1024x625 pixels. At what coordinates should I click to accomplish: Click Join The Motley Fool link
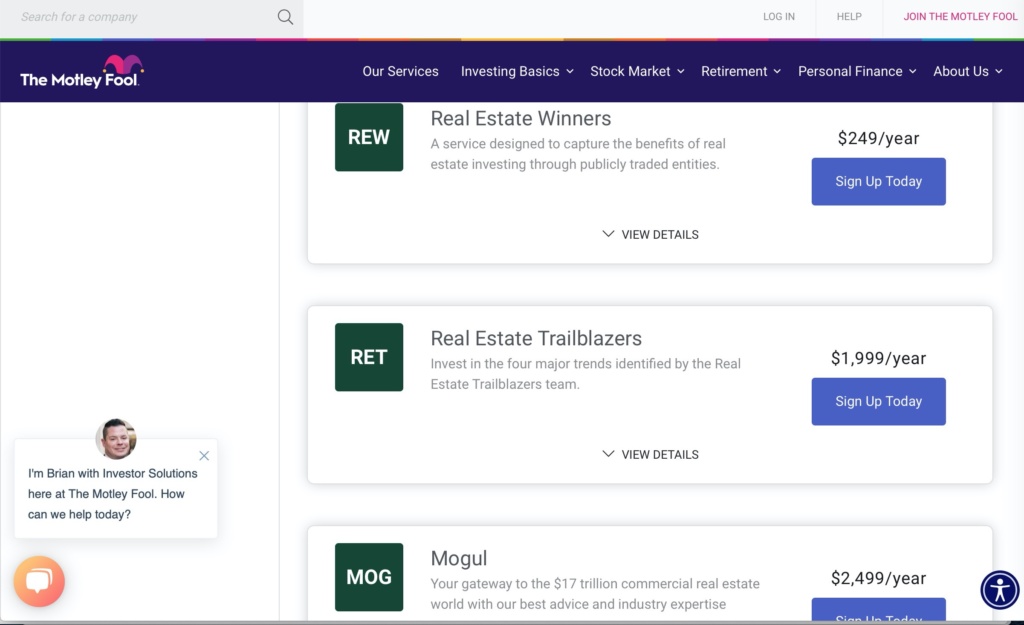960,17
